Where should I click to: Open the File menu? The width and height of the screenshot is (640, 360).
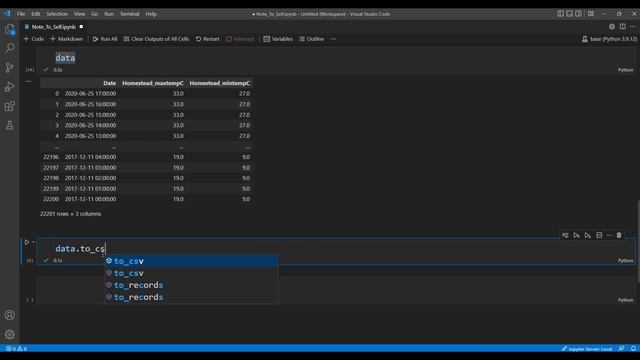point(21,13)
